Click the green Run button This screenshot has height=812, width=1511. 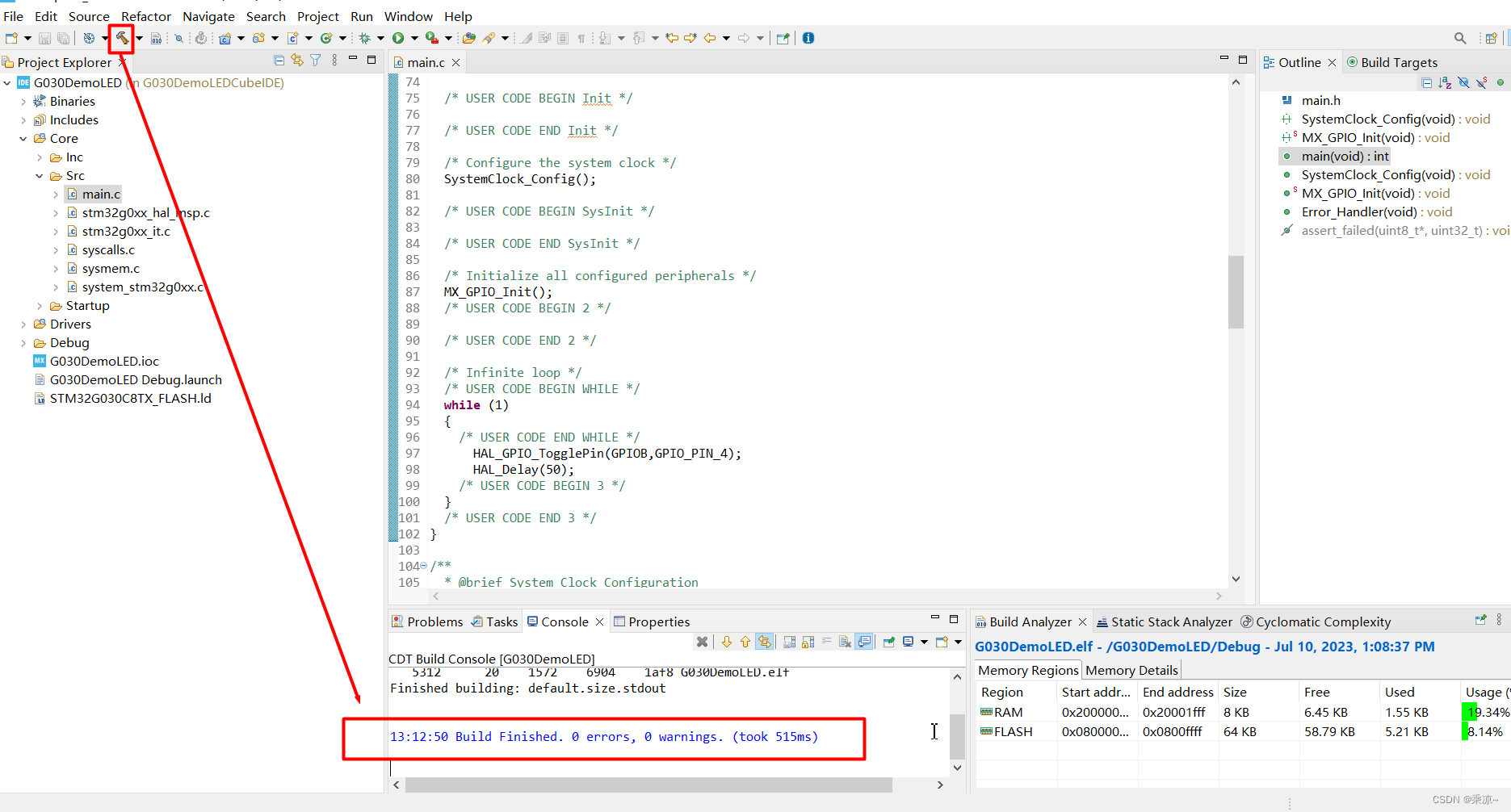click(398, 38)
